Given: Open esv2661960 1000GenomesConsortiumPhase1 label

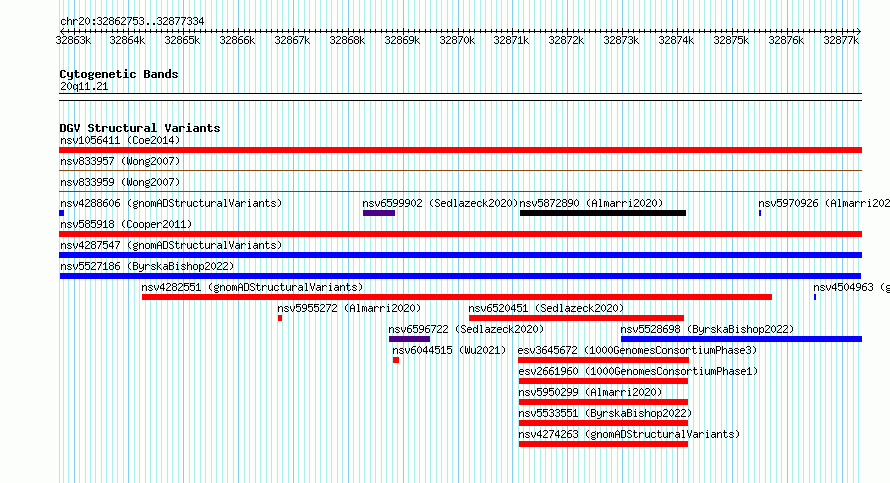Looking at the screenshot, I should [638, 371].
